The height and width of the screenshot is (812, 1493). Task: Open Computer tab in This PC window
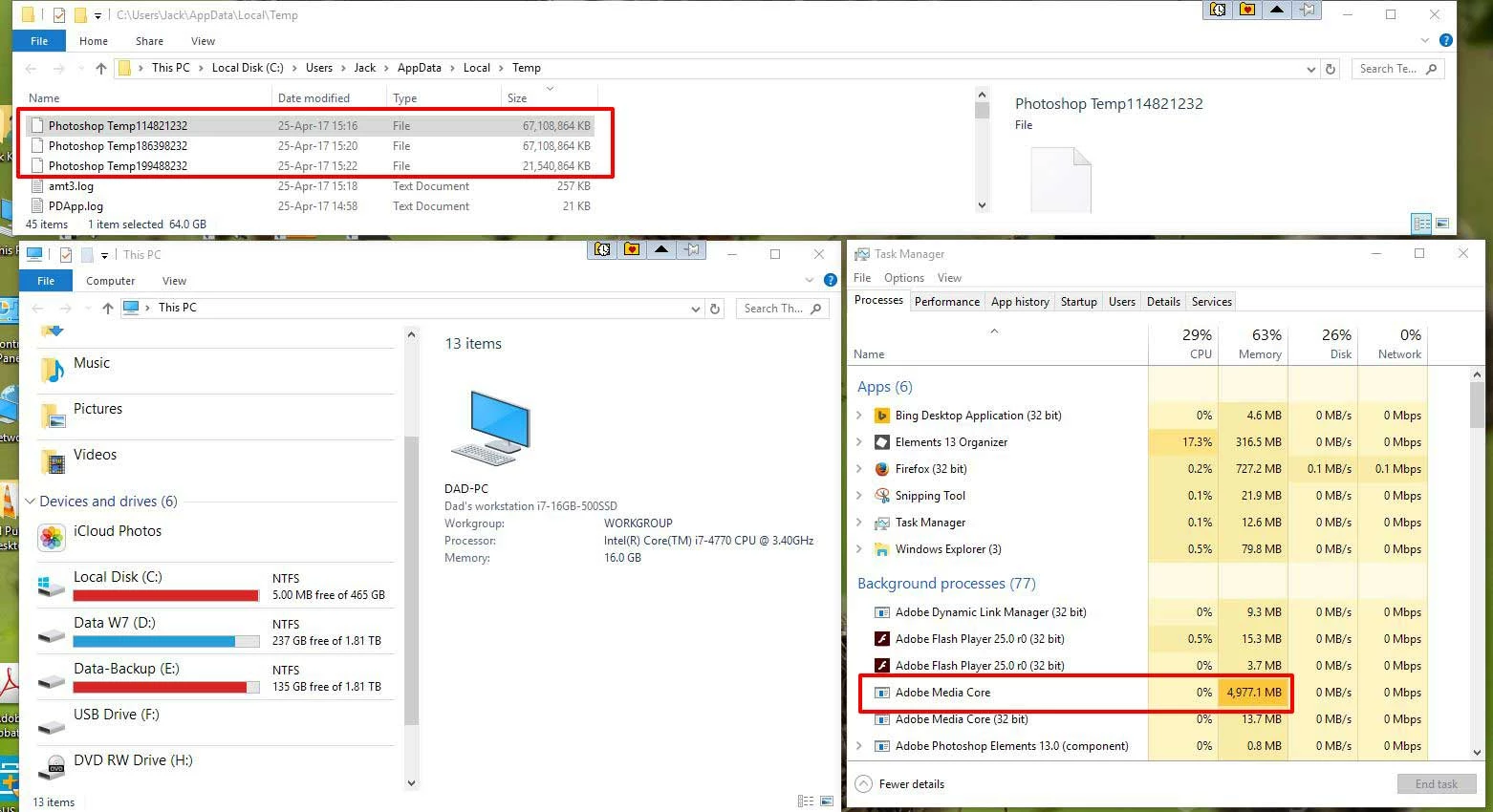[x=111, y=281]
